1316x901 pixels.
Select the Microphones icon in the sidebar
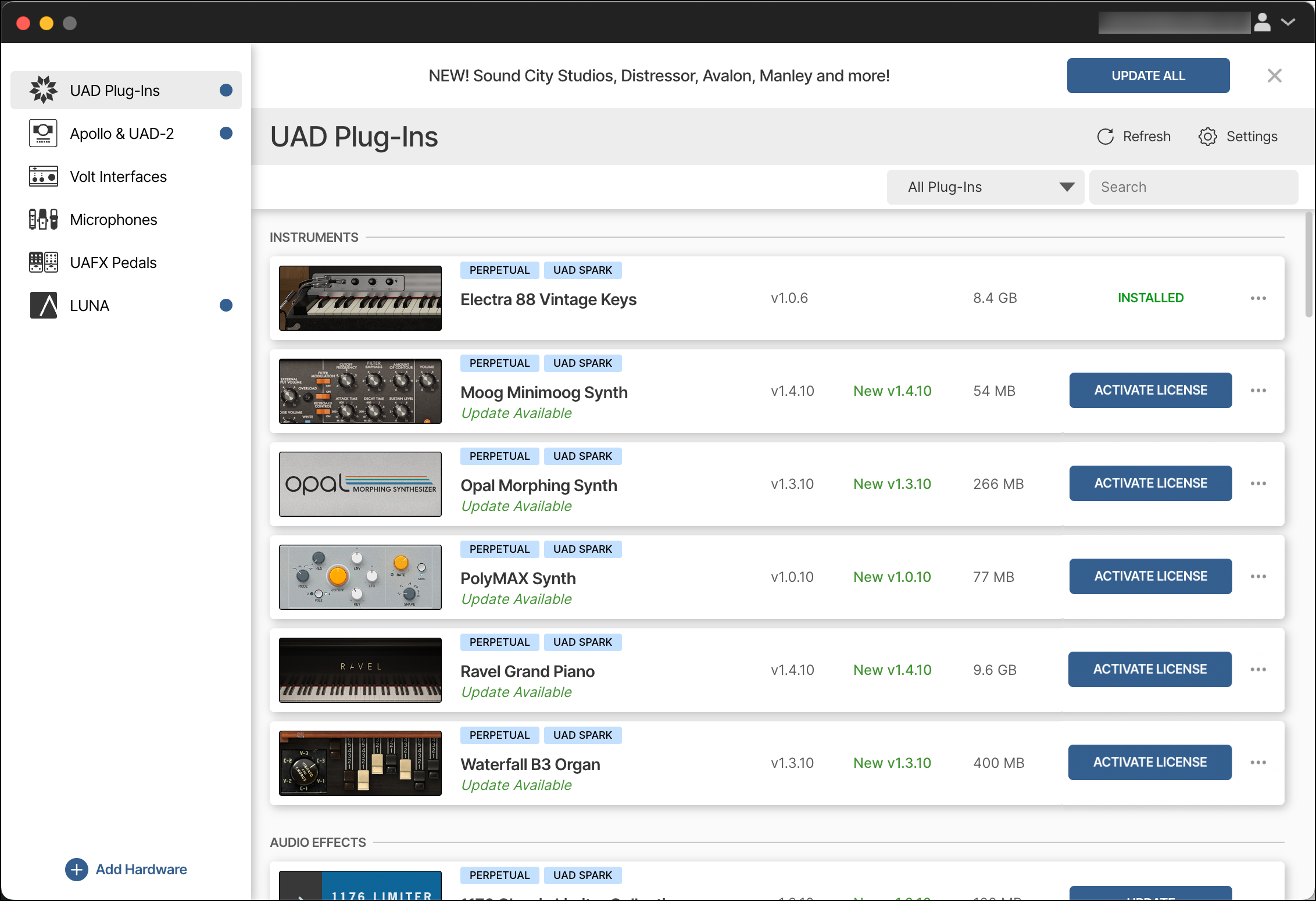[43, 219]
